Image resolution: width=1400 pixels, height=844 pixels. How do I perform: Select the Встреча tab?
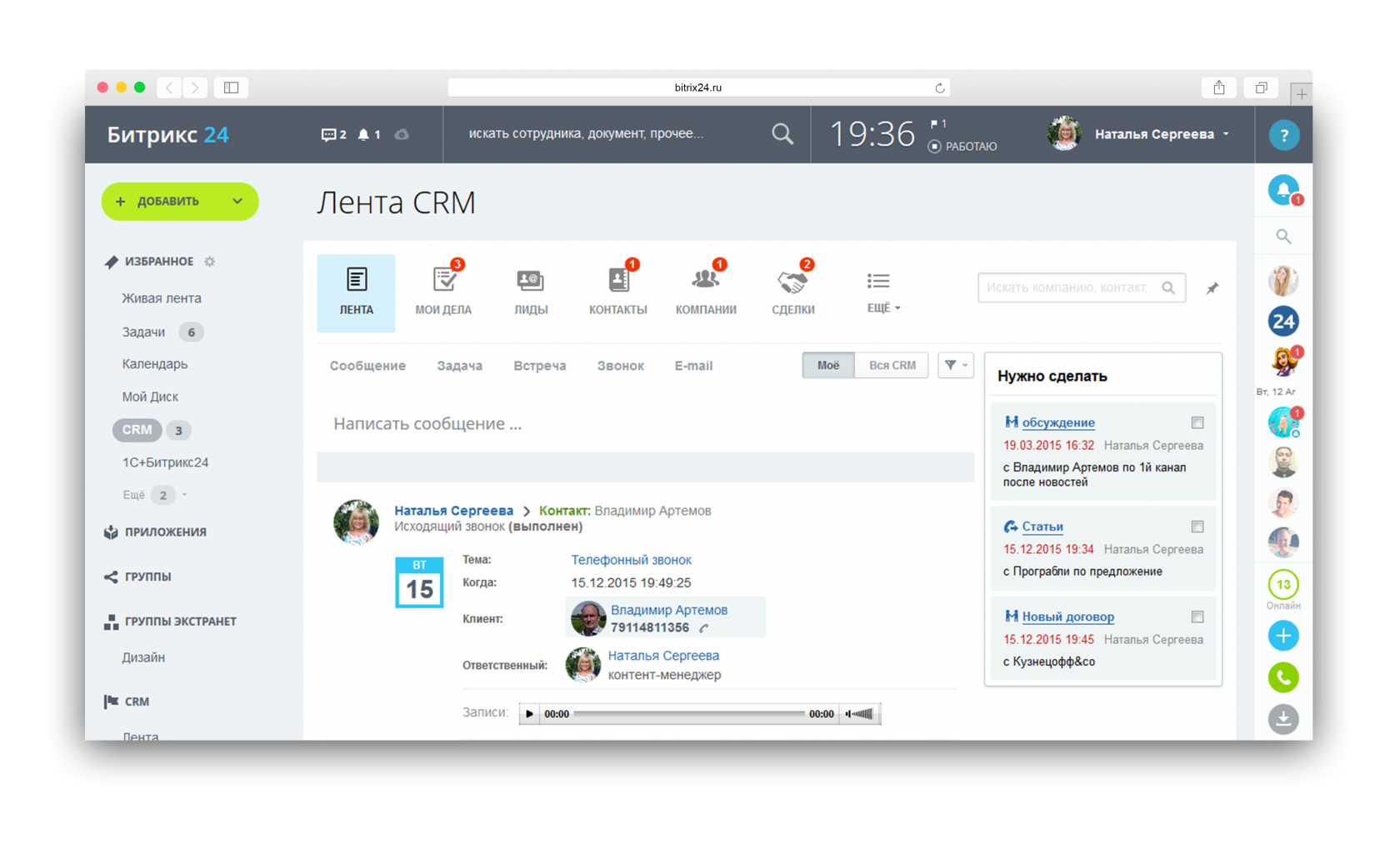click(540, 366)
